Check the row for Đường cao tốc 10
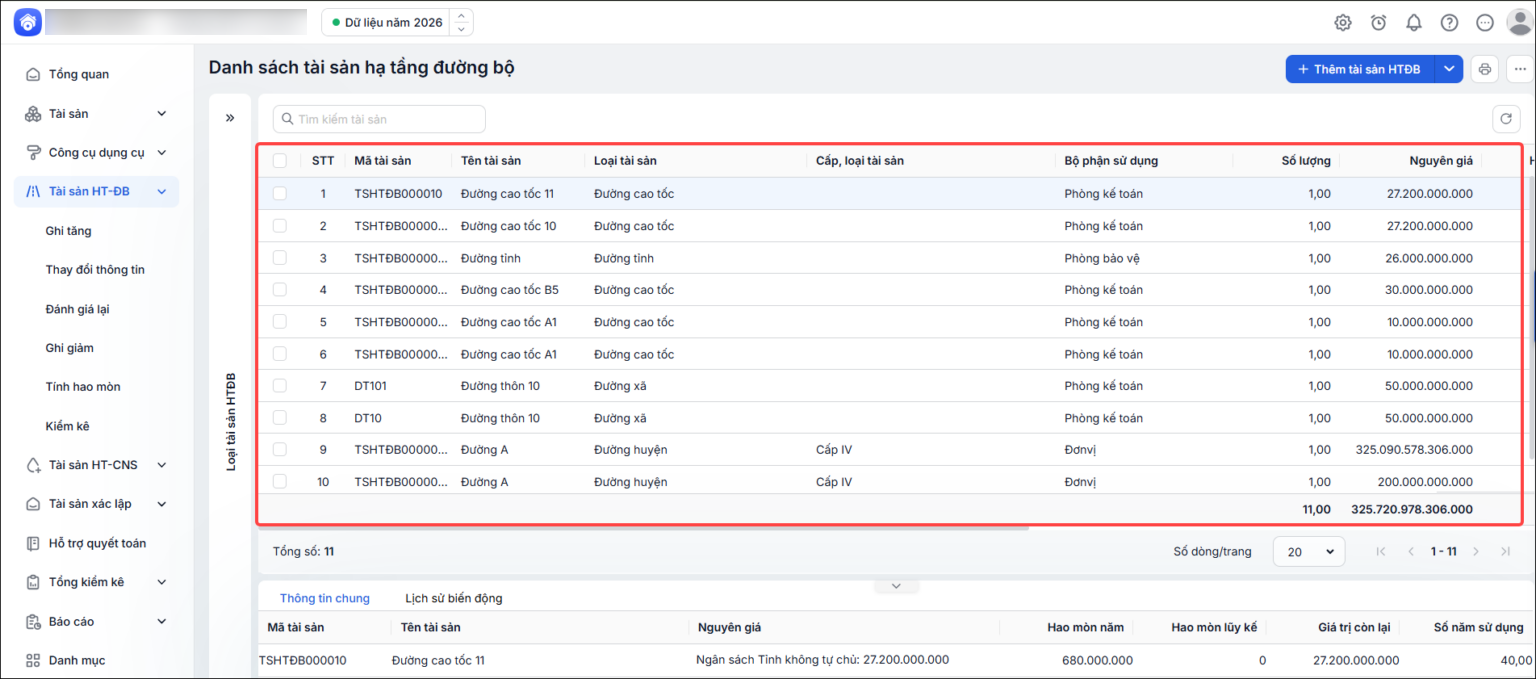This screenshot has height=679, width=1536. coord(280,226)
